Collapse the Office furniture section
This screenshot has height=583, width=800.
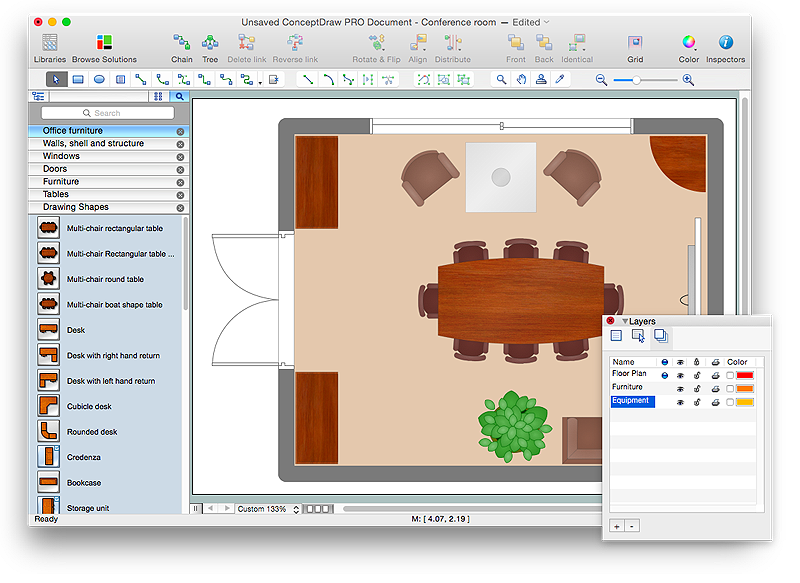[x=107, y=130]
